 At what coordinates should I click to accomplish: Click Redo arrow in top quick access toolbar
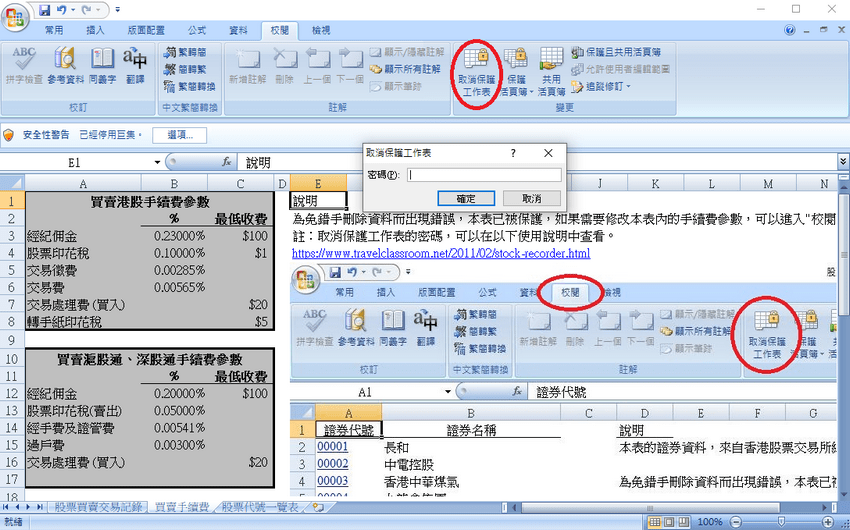tap(86, 10)
